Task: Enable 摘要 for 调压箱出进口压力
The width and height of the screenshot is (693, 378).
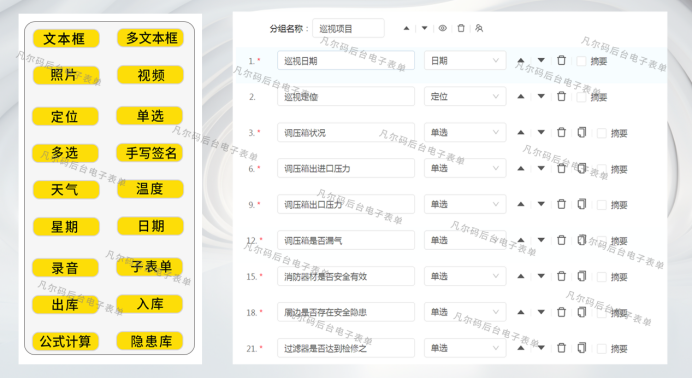Action: (602, 169)
